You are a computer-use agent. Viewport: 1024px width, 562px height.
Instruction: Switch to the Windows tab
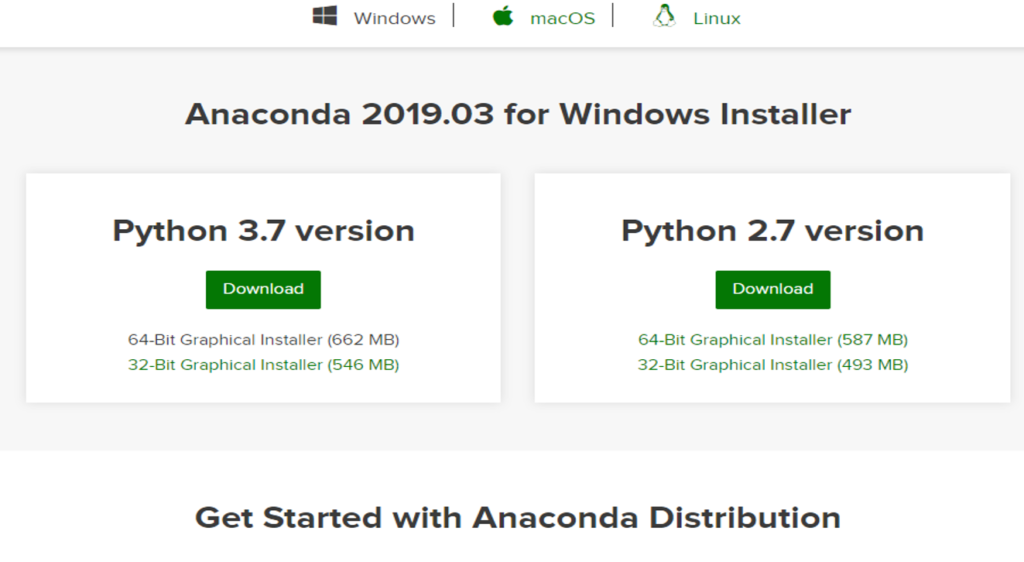coord(394,18)
